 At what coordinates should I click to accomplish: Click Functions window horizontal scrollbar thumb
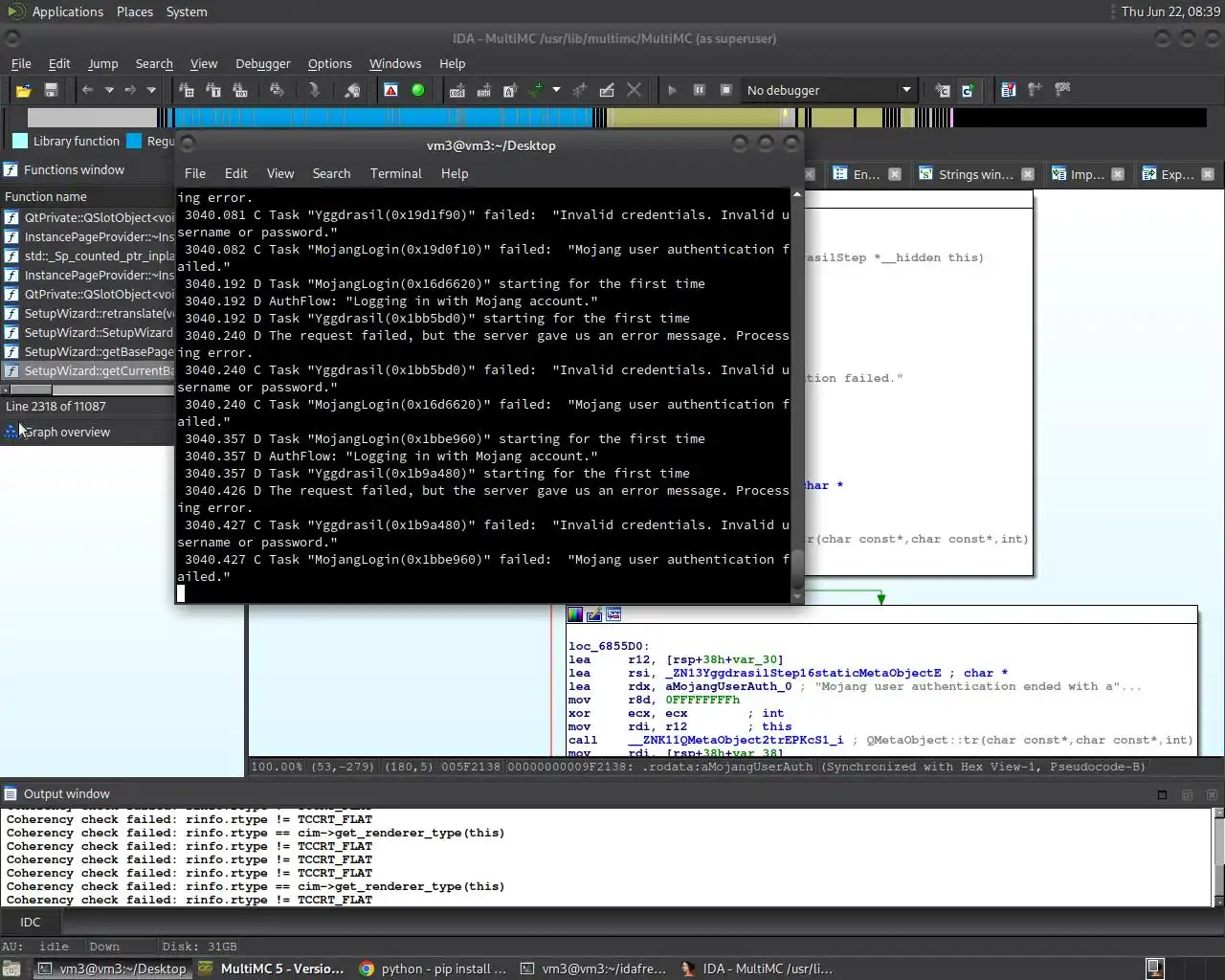tap(31, 390)
